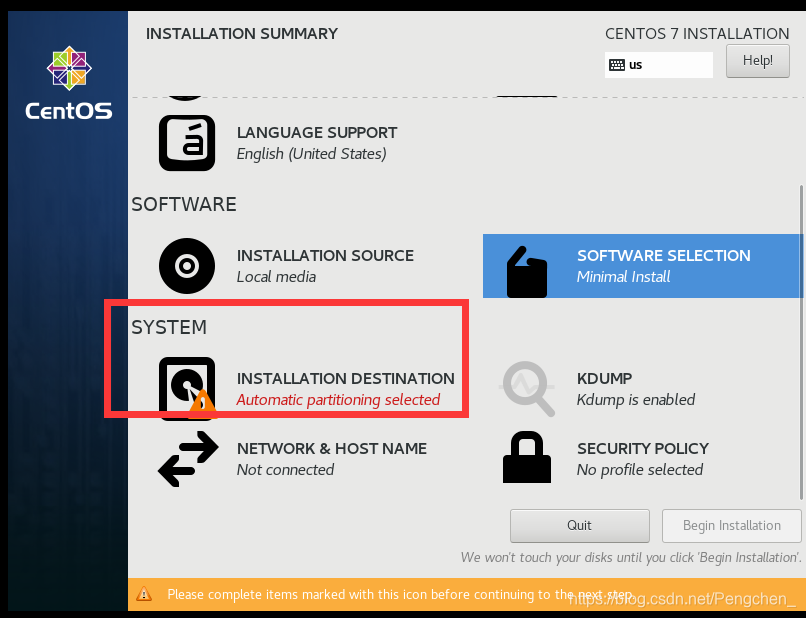The width and height of the screenshot is (806, 618).
Task: Click the warning triangle in orange notice bar
Action: pyautogui.click(x=144, y=594)
